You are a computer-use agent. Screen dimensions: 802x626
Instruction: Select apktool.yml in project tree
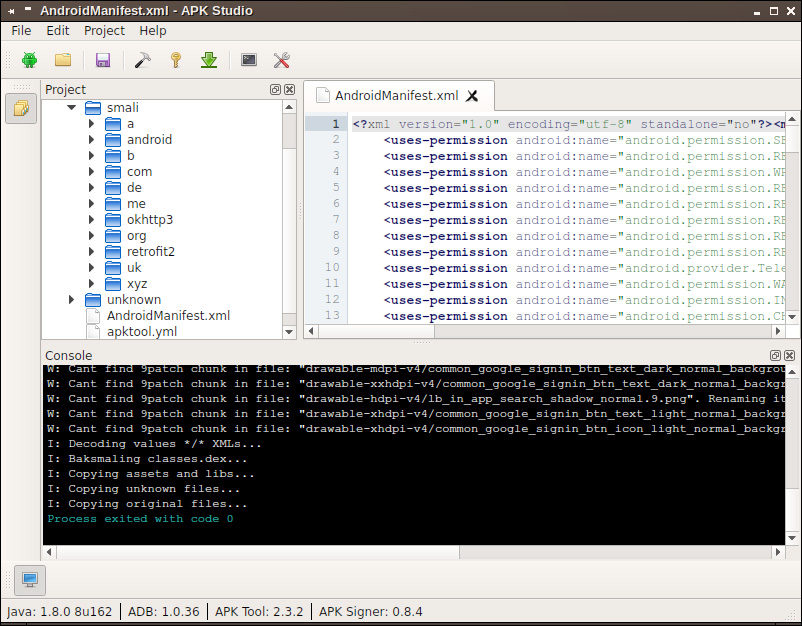pyautogui.click(x=142, y=331)
